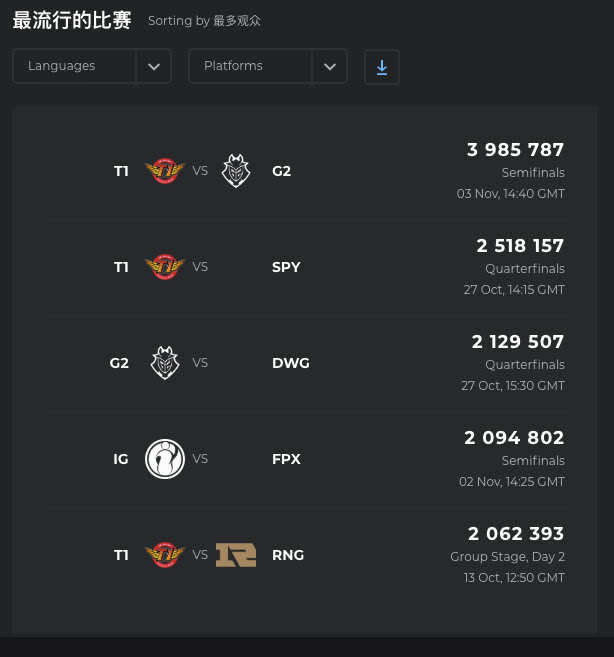Click G2 logo in G2 vs DWG row
The width and height of the screenshot is (614, 657).
click(x=165, y=362)
